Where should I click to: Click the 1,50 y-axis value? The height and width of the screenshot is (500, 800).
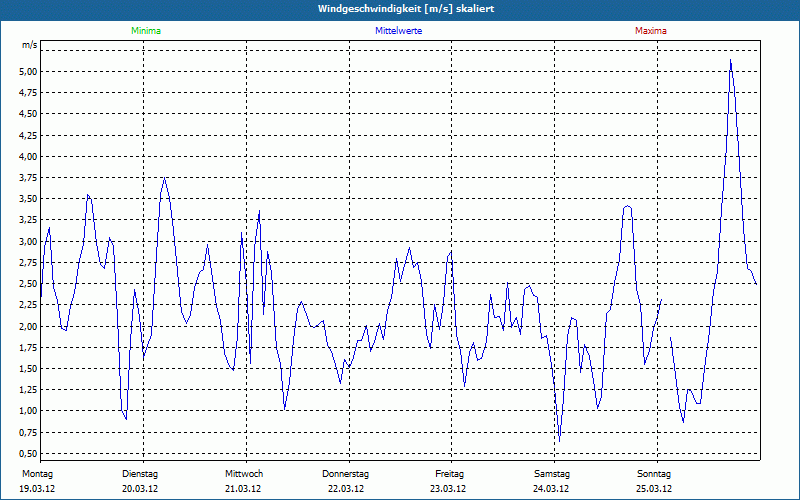point(29,369)
